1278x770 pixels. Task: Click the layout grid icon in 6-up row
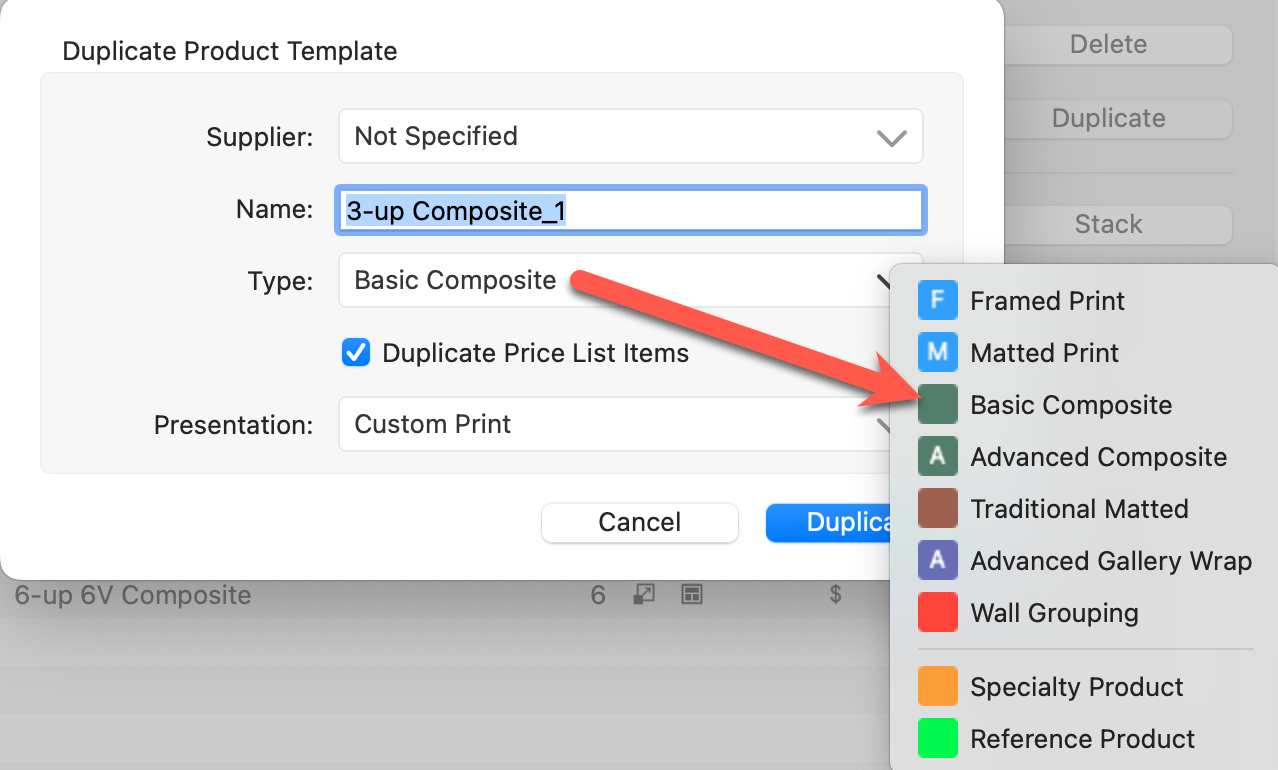691,595
